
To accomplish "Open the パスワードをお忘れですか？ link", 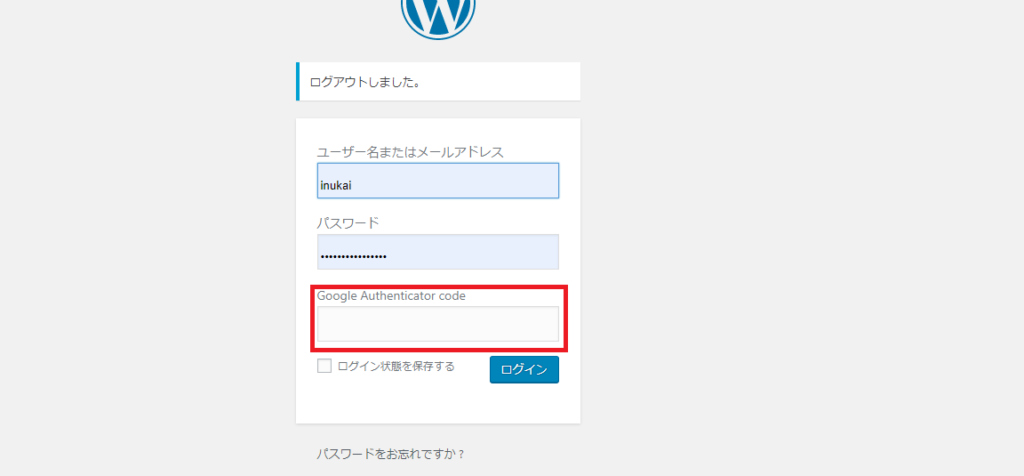I will click(391, 454).
